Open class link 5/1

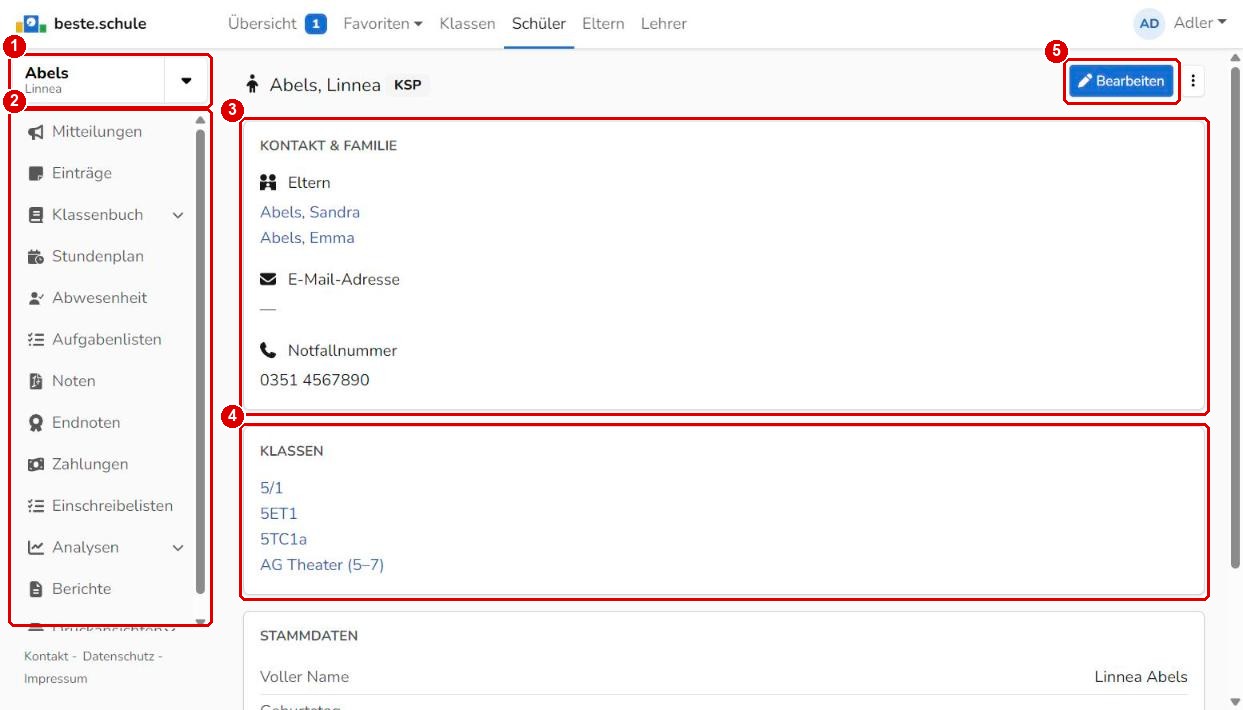point(271,488)
